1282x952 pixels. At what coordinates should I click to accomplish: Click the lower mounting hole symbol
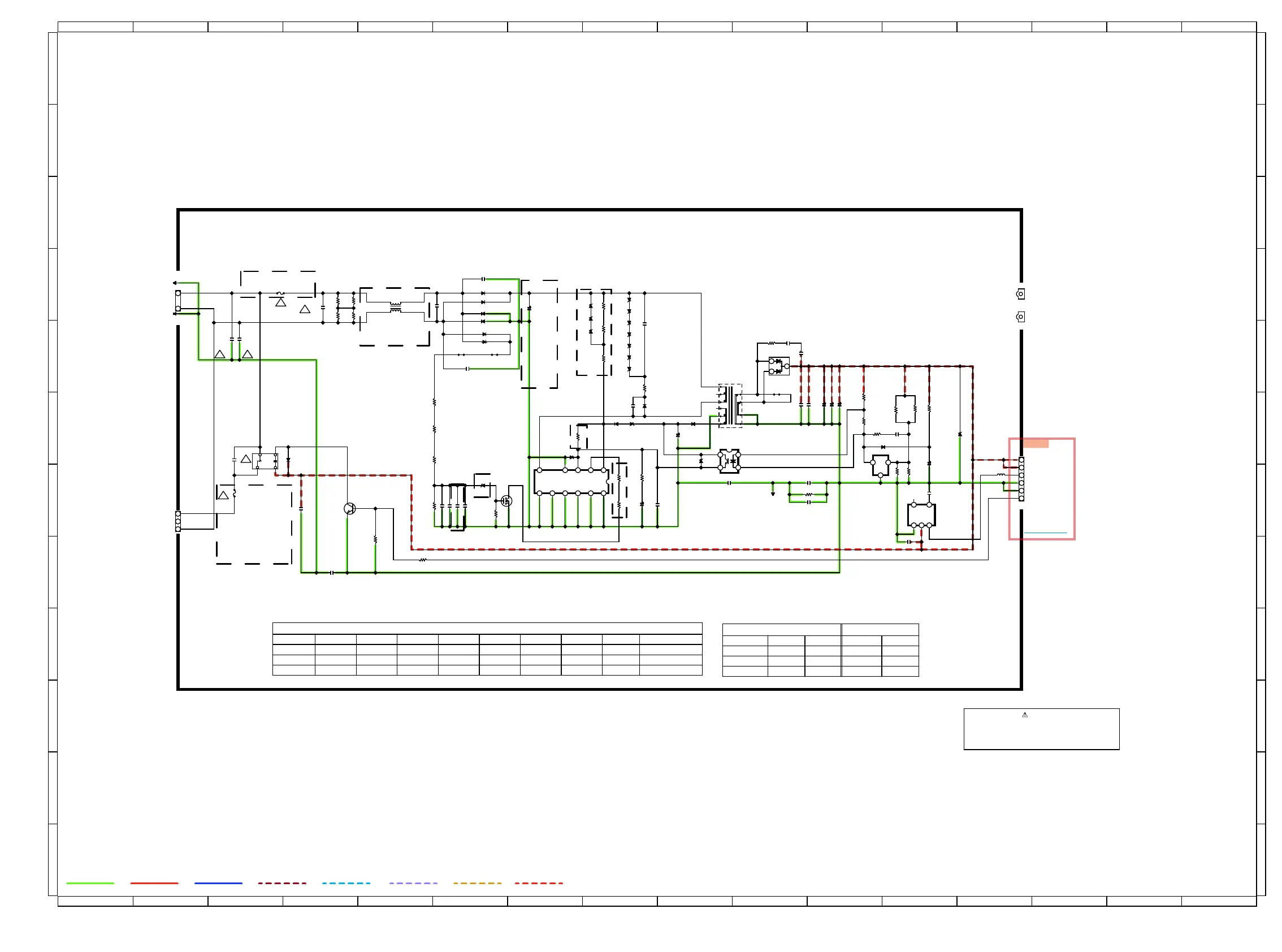pyautogui.click(x=1020, y=317)
